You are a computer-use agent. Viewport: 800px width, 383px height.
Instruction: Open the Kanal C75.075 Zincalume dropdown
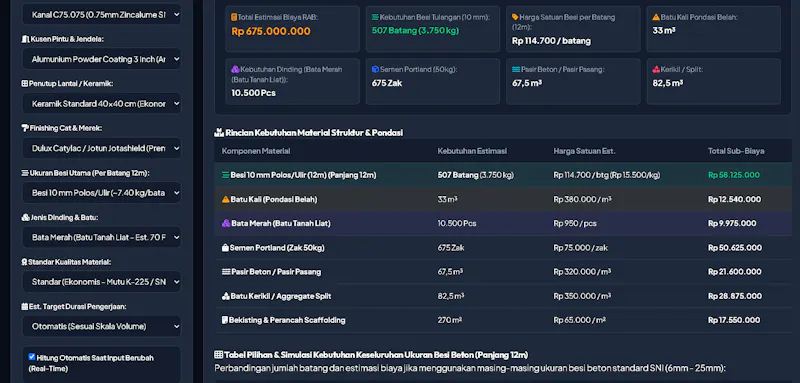coord(102,14)
